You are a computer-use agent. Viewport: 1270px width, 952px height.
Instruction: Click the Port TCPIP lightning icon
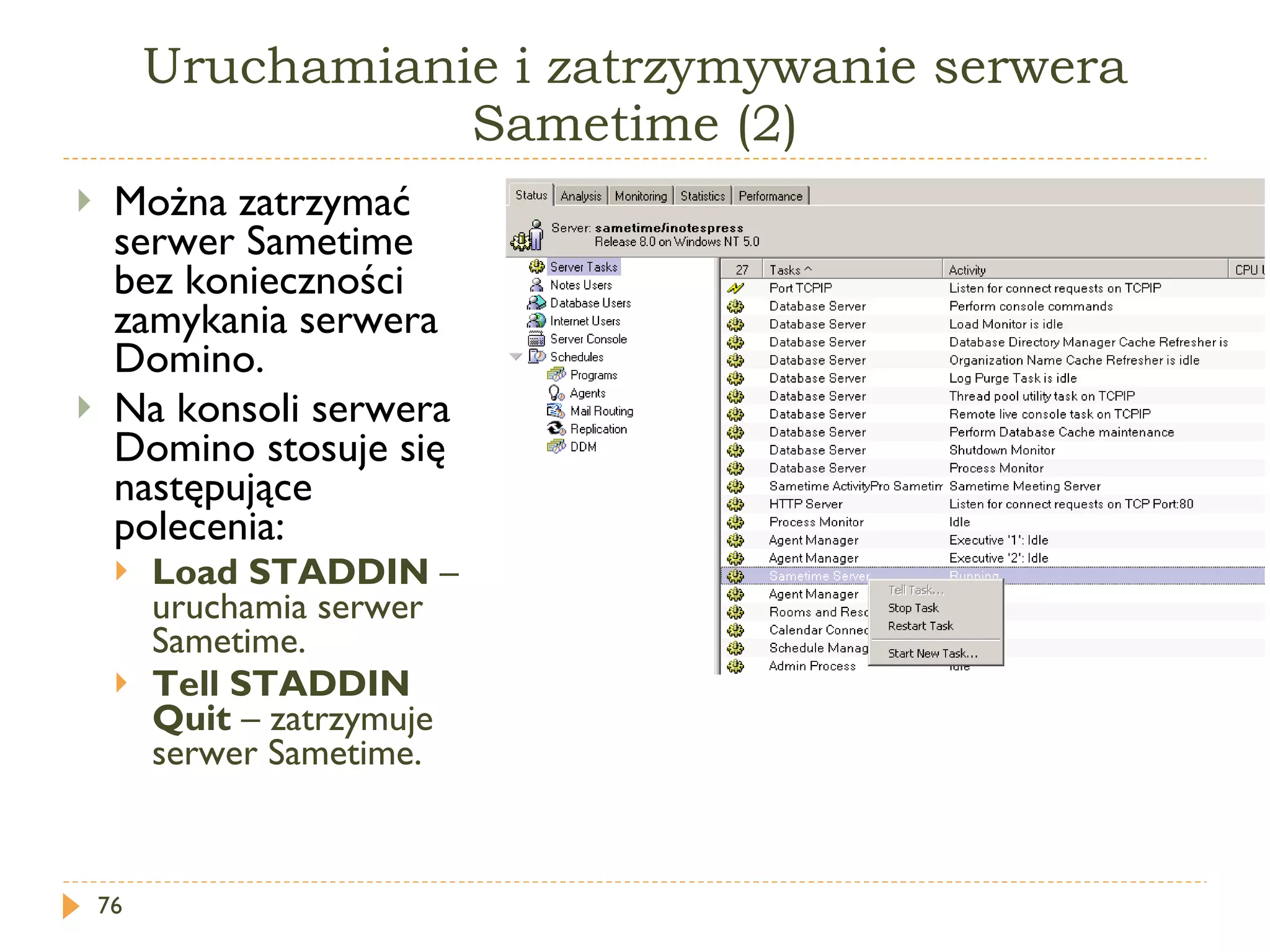[735, 288]
